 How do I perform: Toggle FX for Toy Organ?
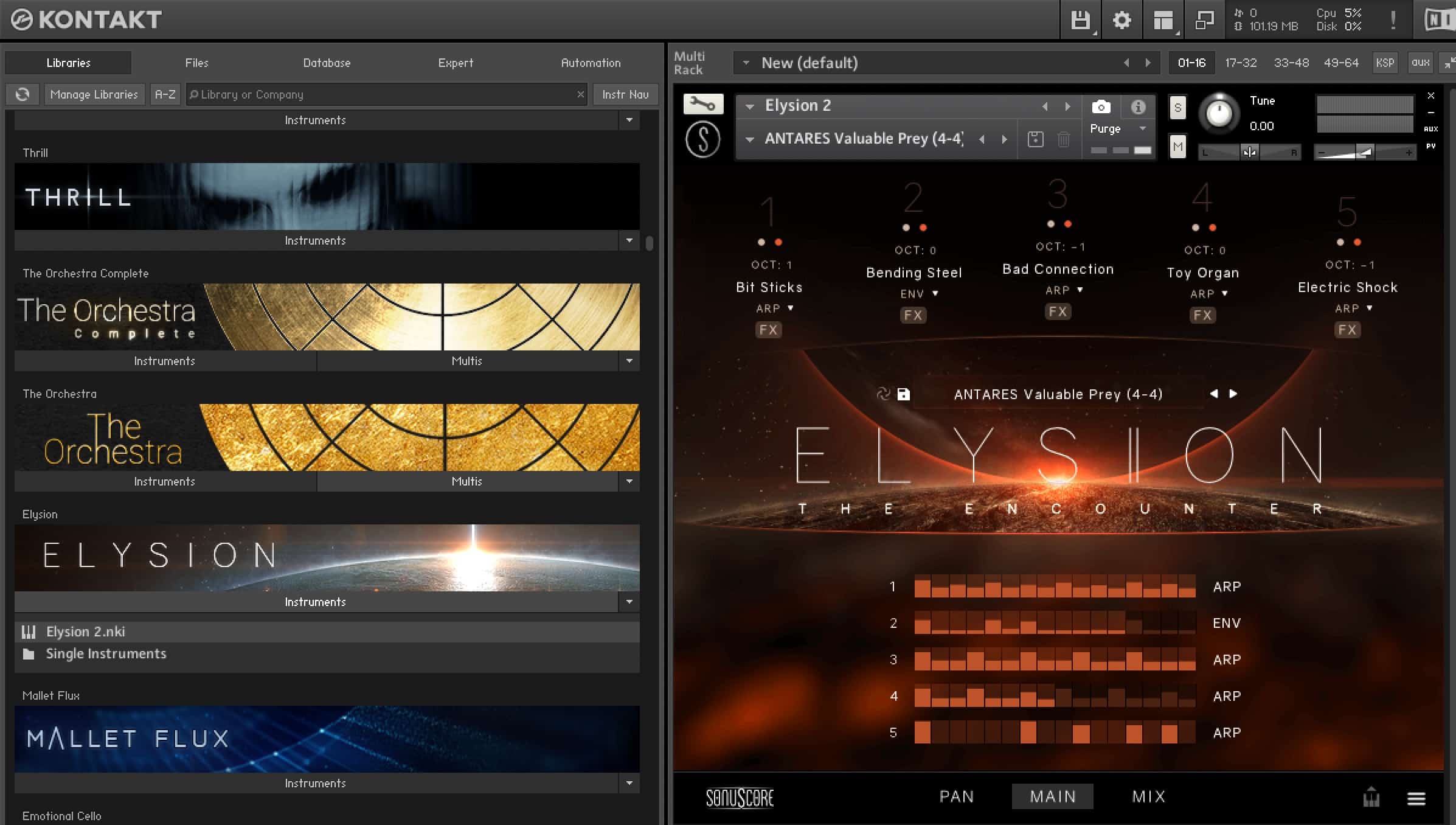coord(1202,315)
